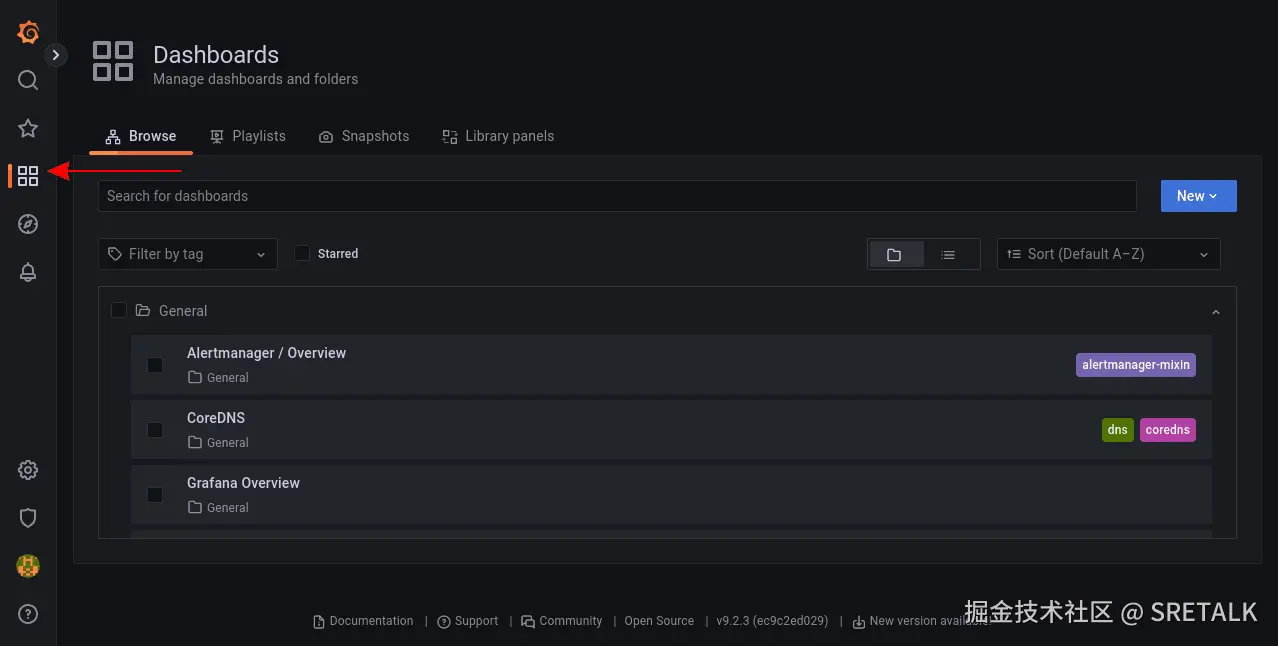The height and width of the screenshot is (646, 1278).
Task: Switch to the Playlists tab
Action: click(x=248, y=136)
